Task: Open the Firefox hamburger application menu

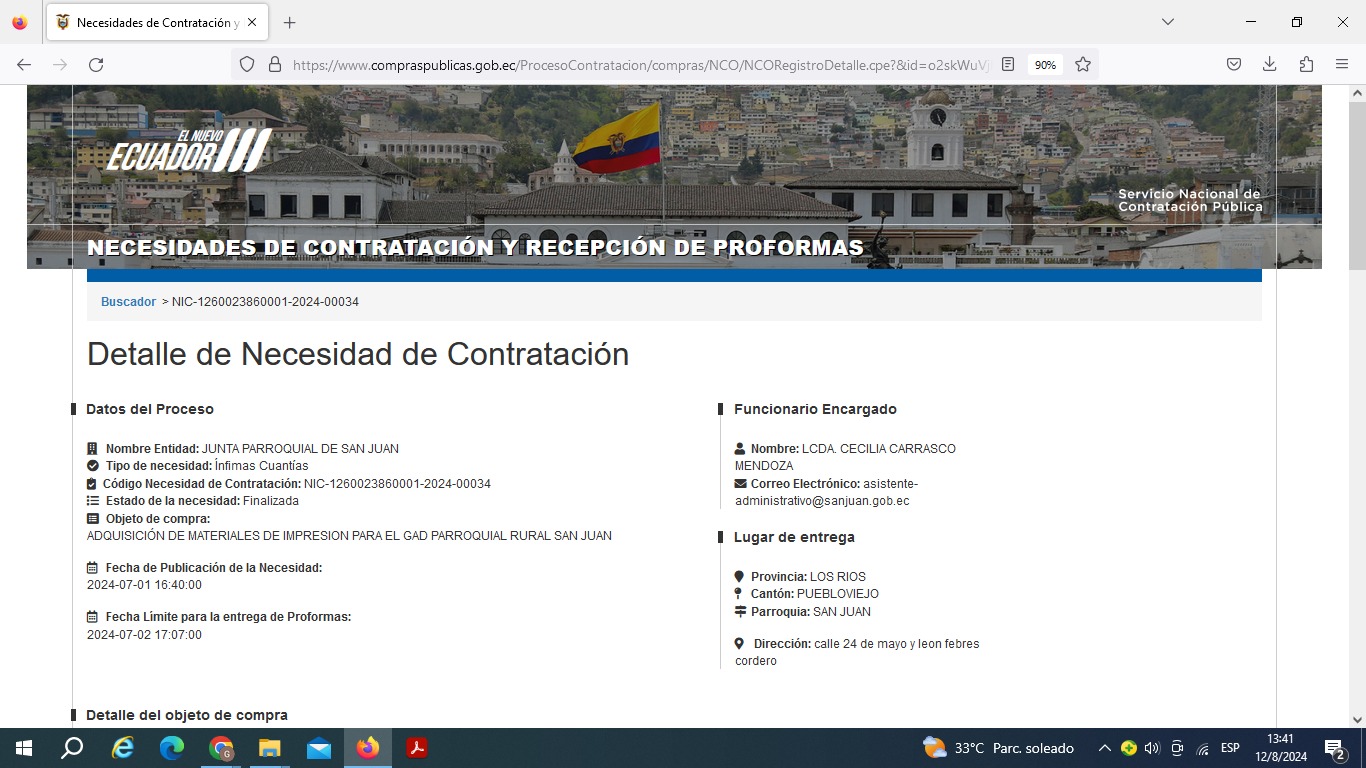Action: (x=1342, y=64)
